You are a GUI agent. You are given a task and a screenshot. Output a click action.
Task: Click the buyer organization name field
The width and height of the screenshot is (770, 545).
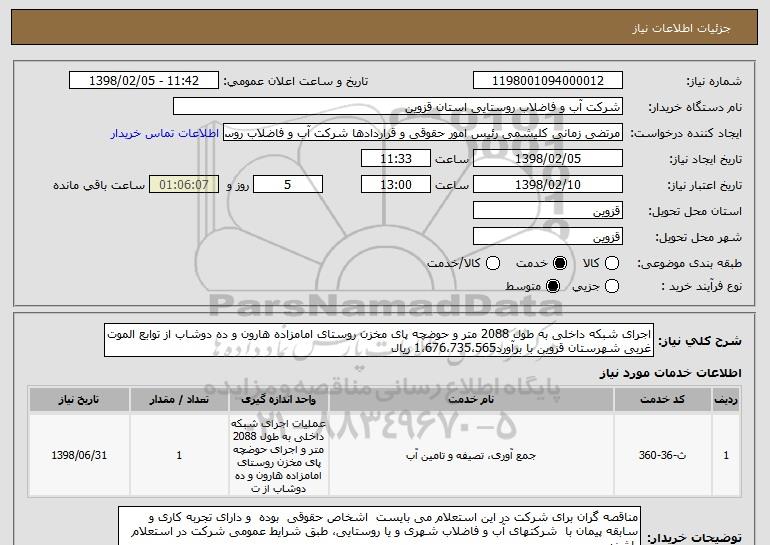398,106
